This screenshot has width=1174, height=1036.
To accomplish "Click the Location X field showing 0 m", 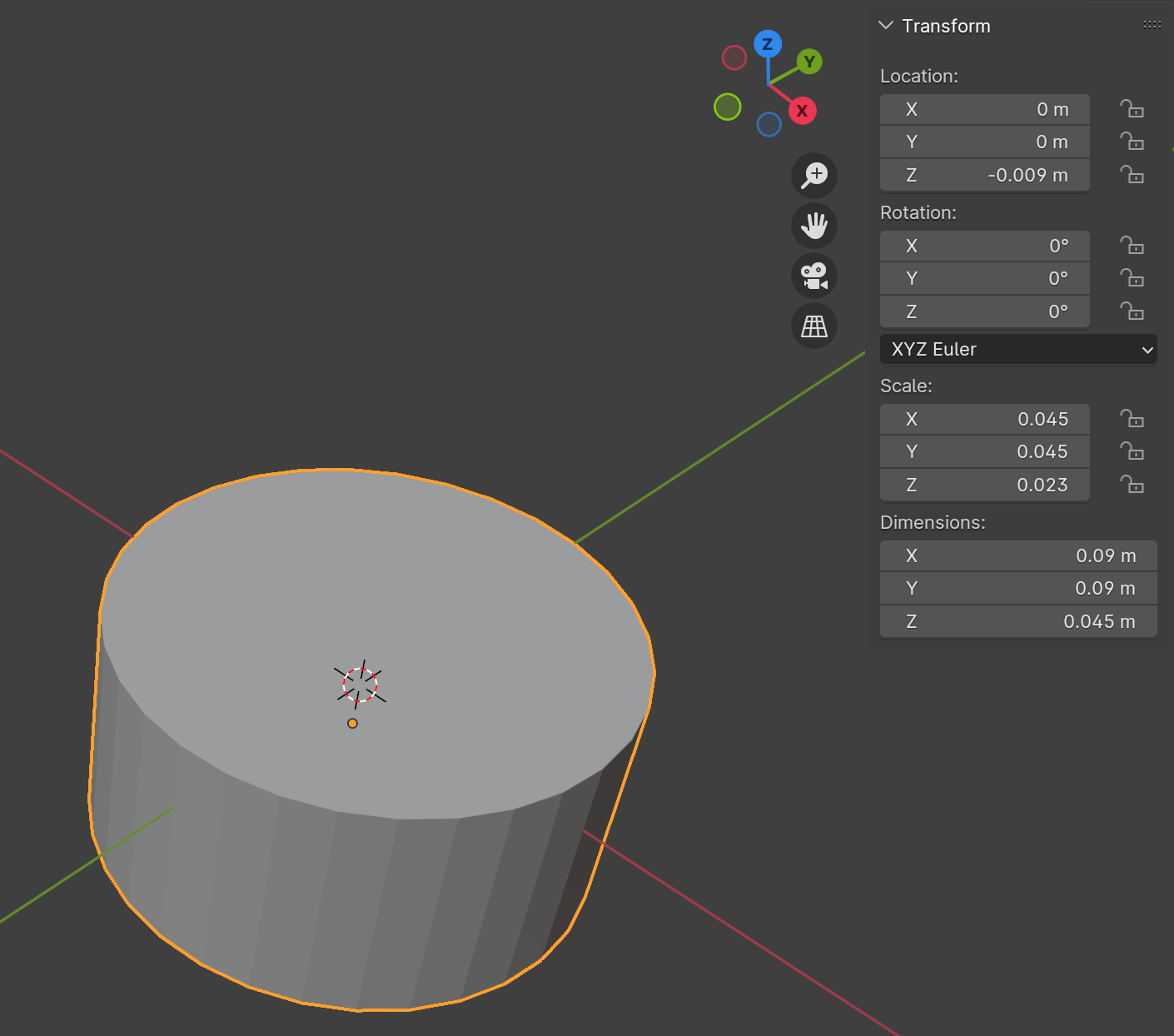I will [x=985, y=109].
